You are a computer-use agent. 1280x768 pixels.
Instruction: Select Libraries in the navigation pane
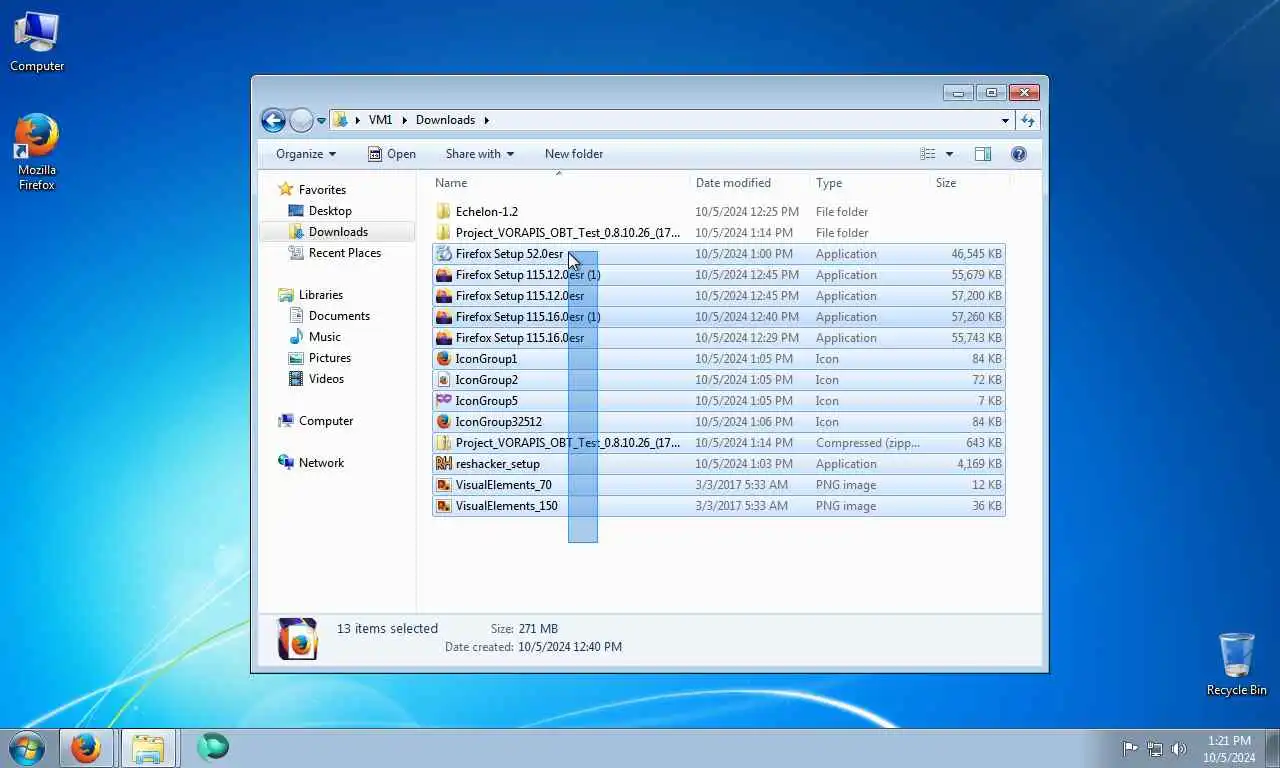(x=320, y=295)
